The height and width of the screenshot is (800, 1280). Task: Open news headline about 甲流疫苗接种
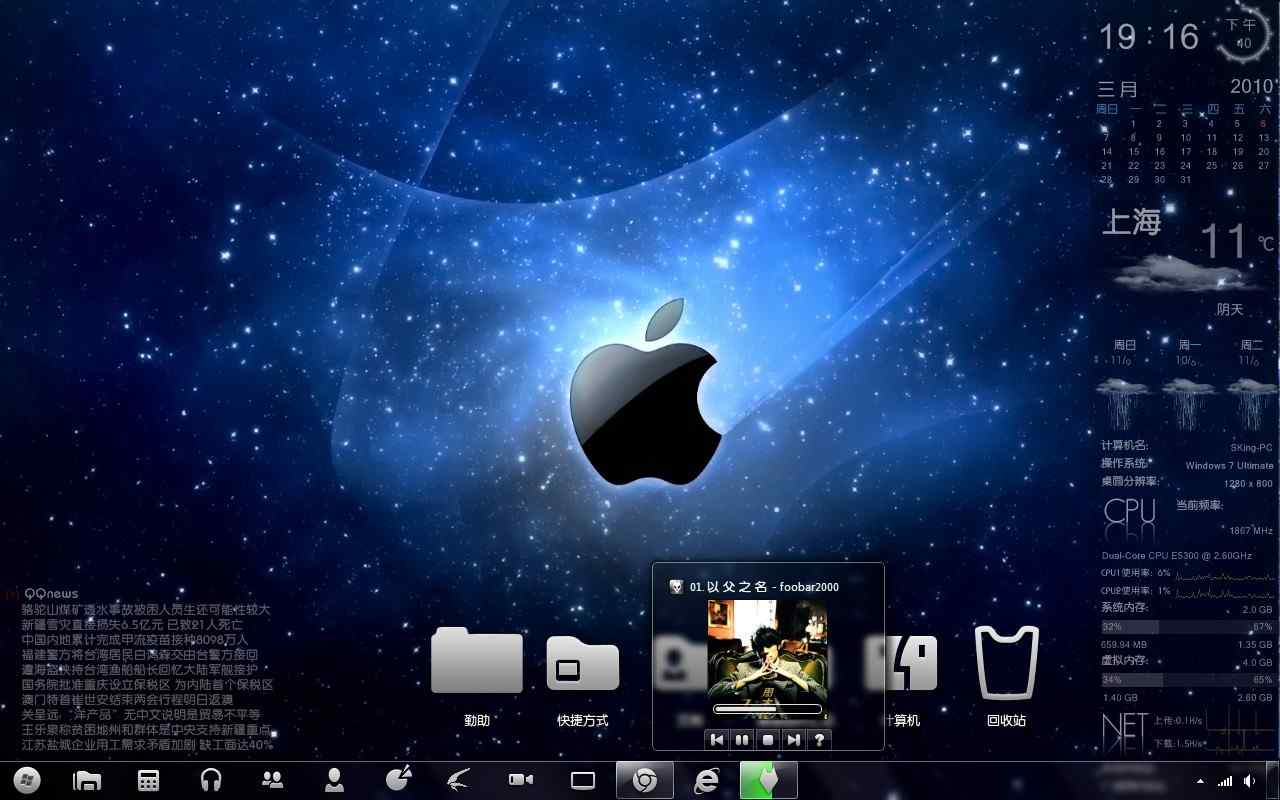click(x=135, y=639)
